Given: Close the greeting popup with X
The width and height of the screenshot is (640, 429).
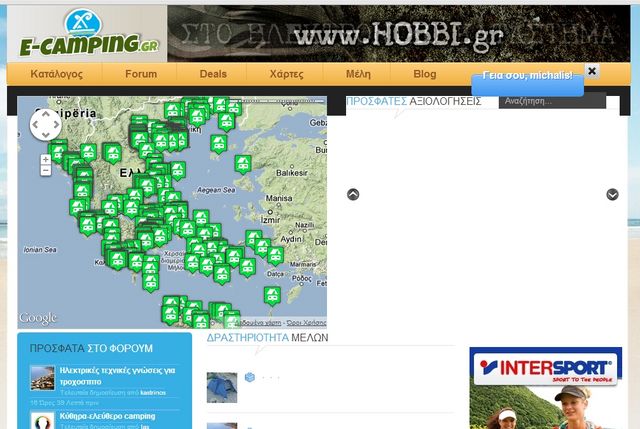Looking at the screenshot, I should [x=592, y=71].
